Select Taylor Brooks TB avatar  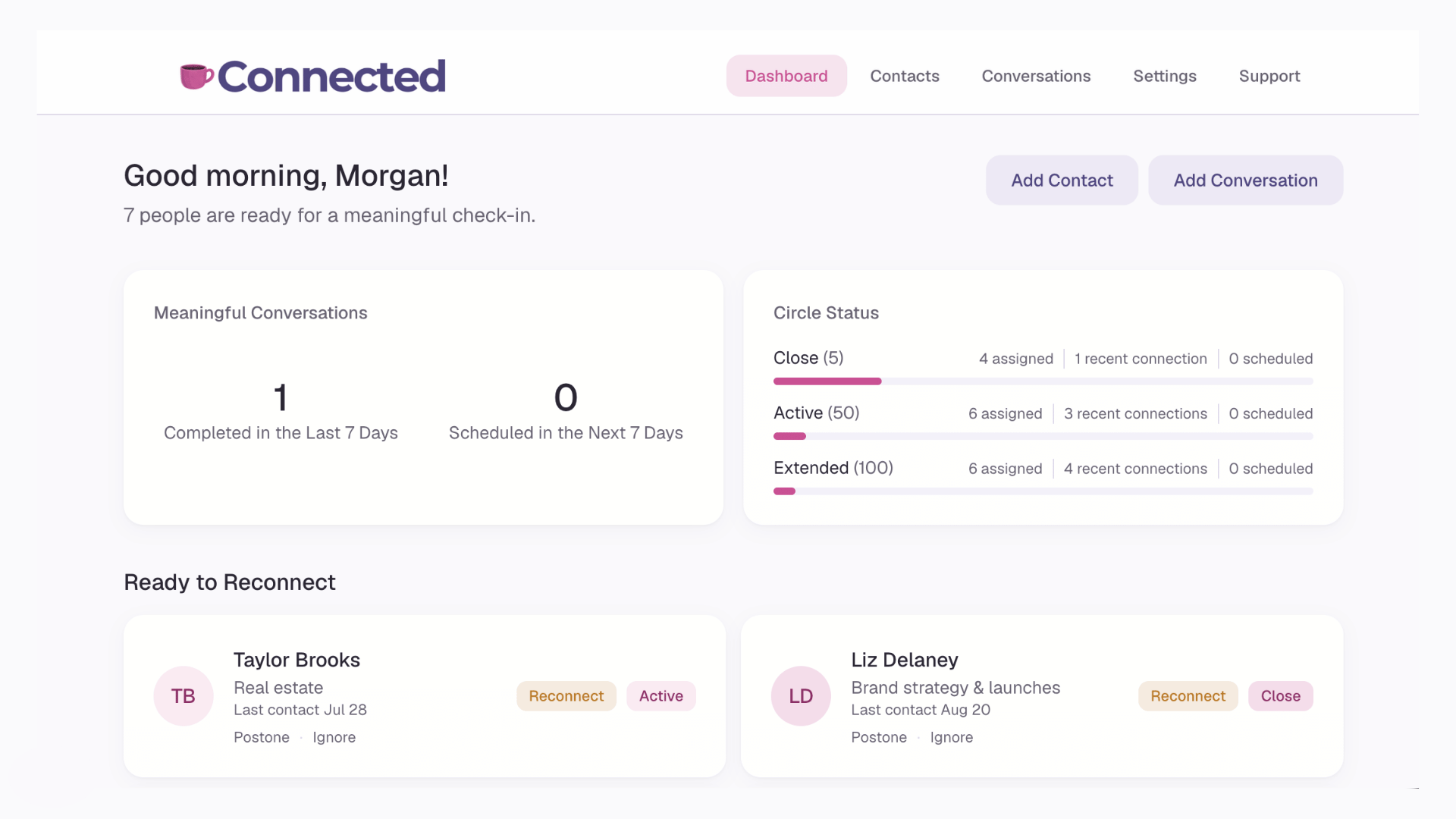point(184,696)
